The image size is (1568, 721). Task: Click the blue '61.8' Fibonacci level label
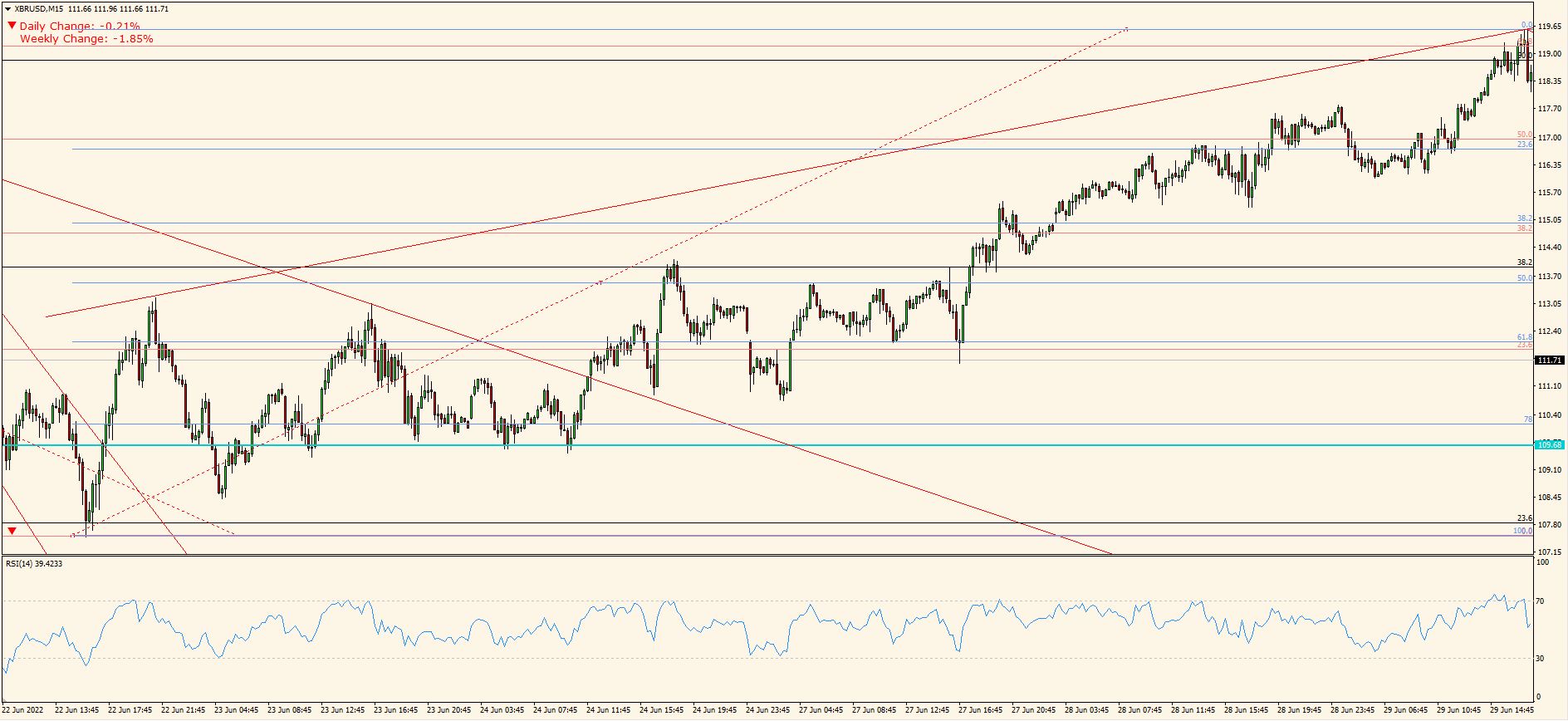[x=1525, y=337]
